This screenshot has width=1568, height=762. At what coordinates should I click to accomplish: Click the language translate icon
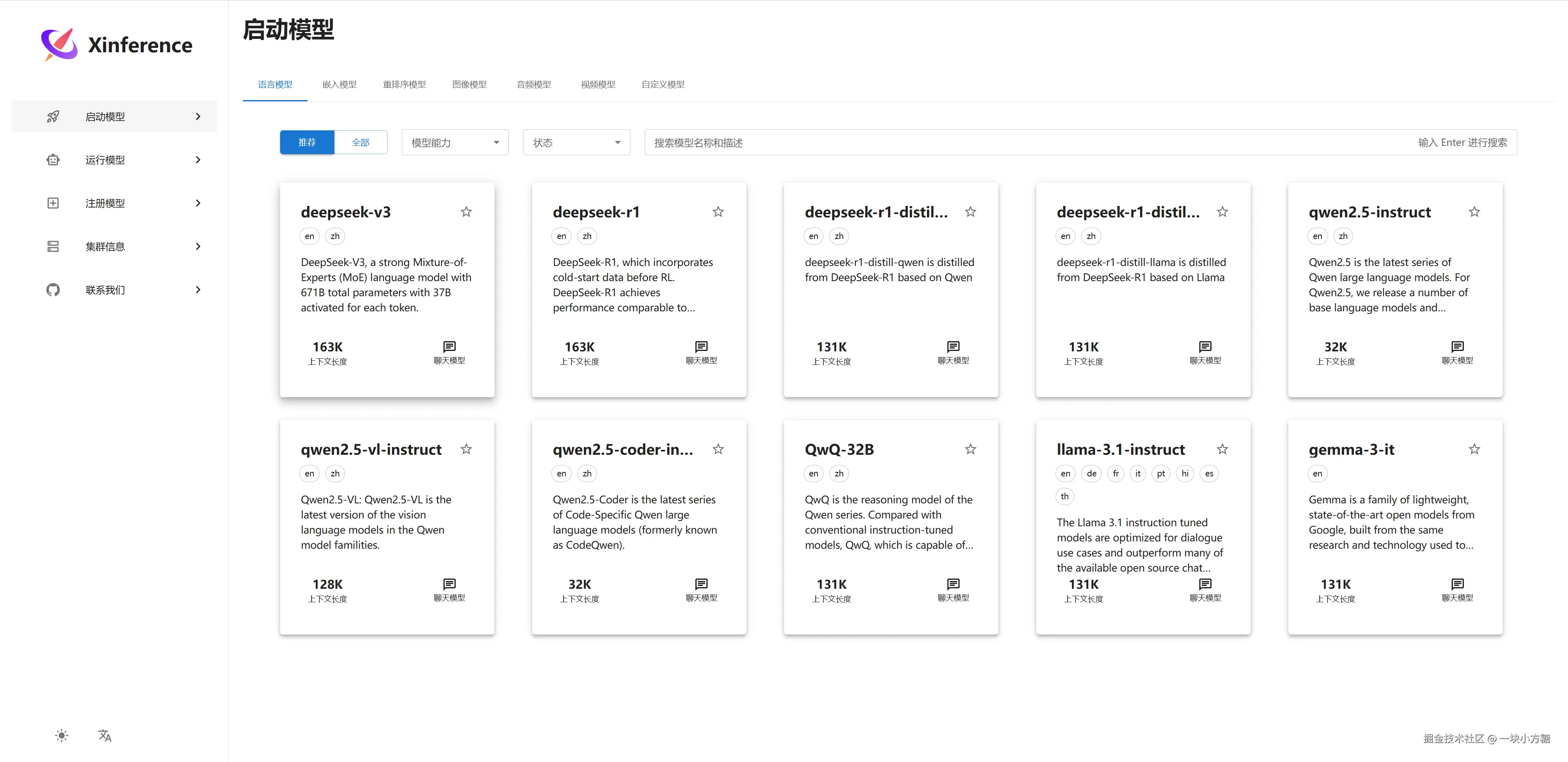[105, 735]
